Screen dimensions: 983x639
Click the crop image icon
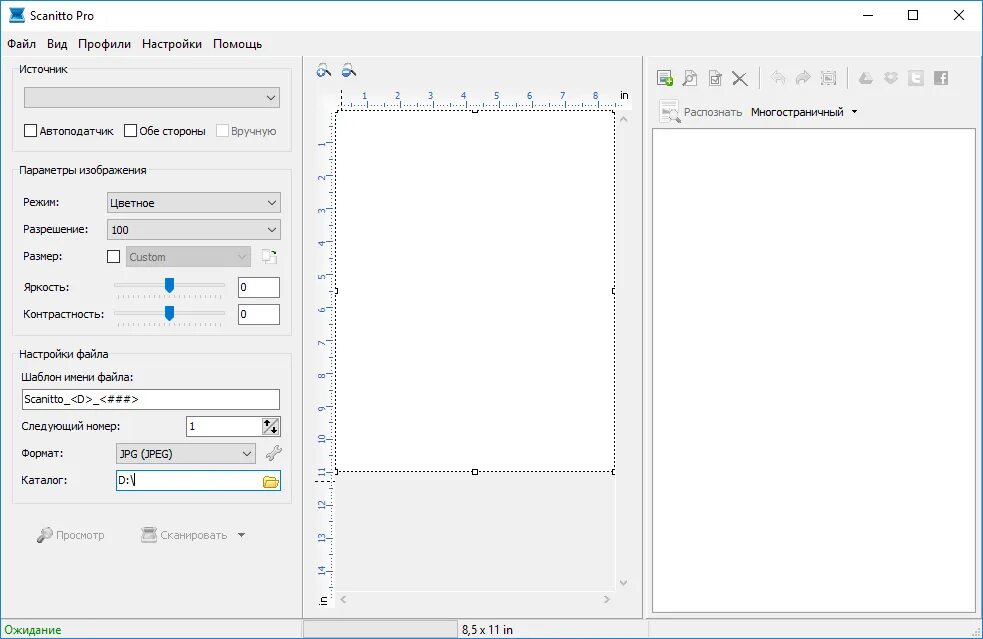828,78
